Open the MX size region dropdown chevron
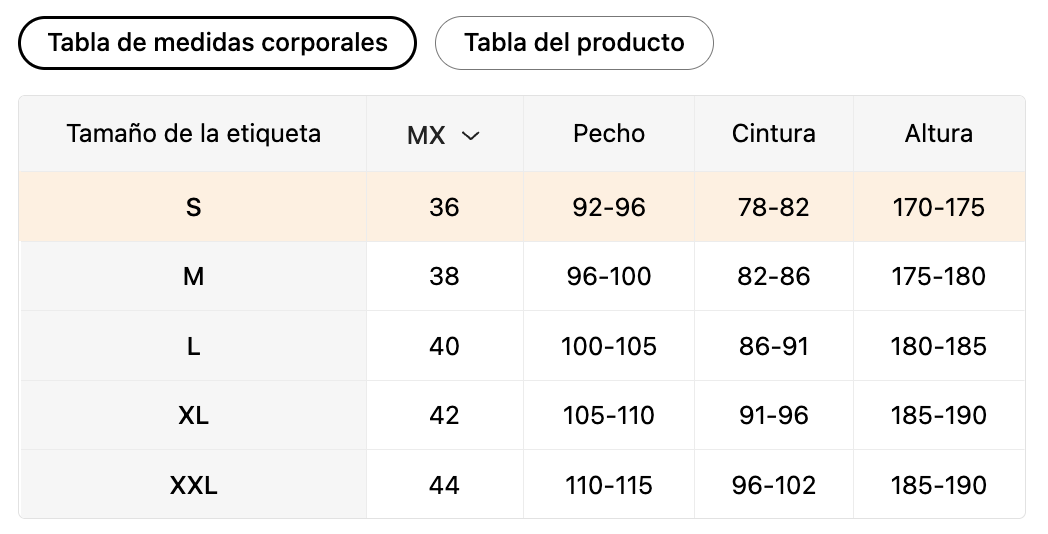1048x534 pixels. pos(471,136)
